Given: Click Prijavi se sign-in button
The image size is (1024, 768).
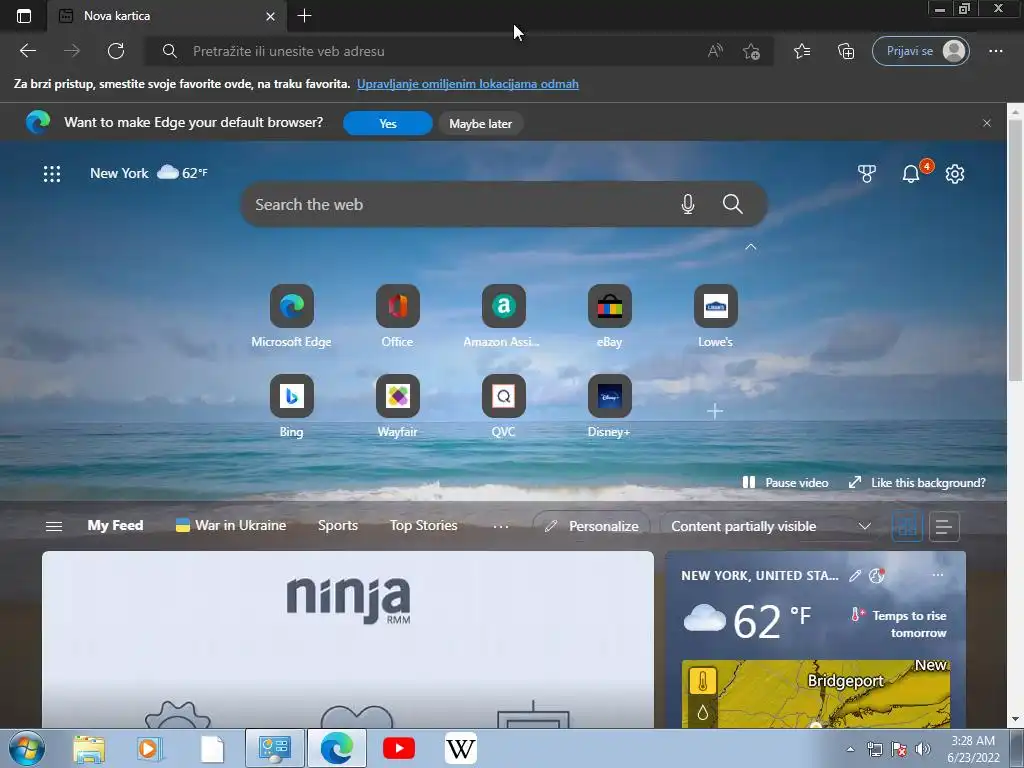Looking at the screenshot, I should [x=921, y=51].
